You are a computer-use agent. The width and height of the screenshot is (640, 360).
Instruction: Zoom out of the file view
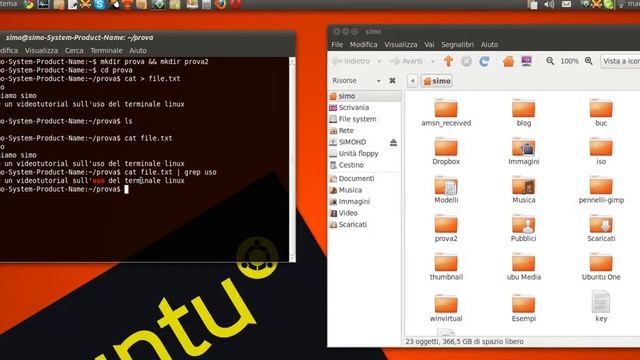pos(550,61)
